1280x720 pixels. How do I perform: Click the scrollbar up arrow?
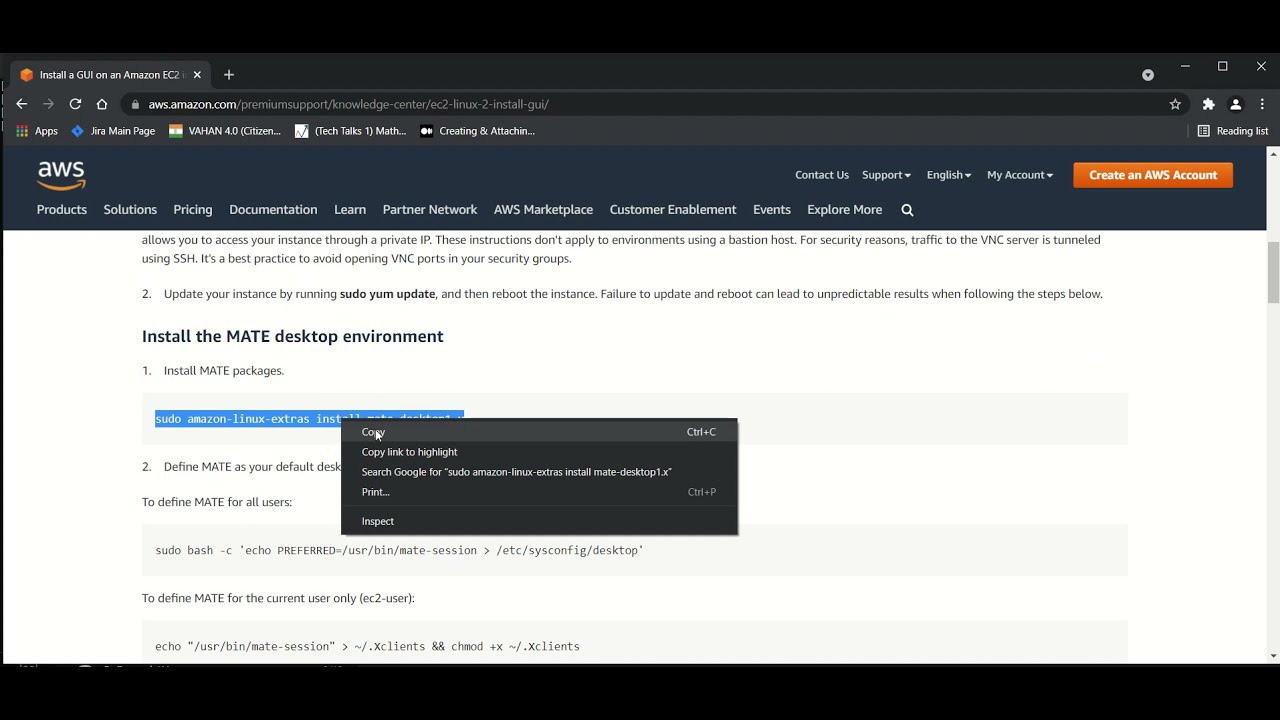point(1273,154)
